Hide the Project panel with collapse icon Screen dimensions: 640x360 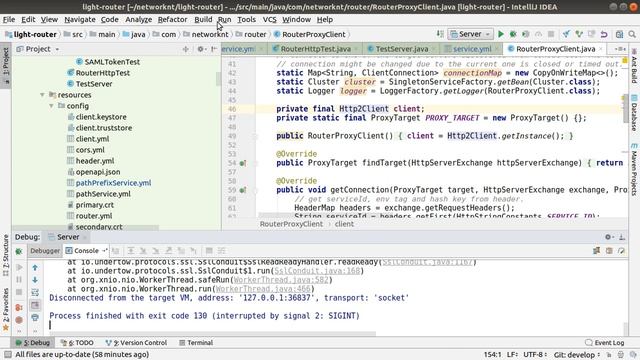(x=213, y=49)
